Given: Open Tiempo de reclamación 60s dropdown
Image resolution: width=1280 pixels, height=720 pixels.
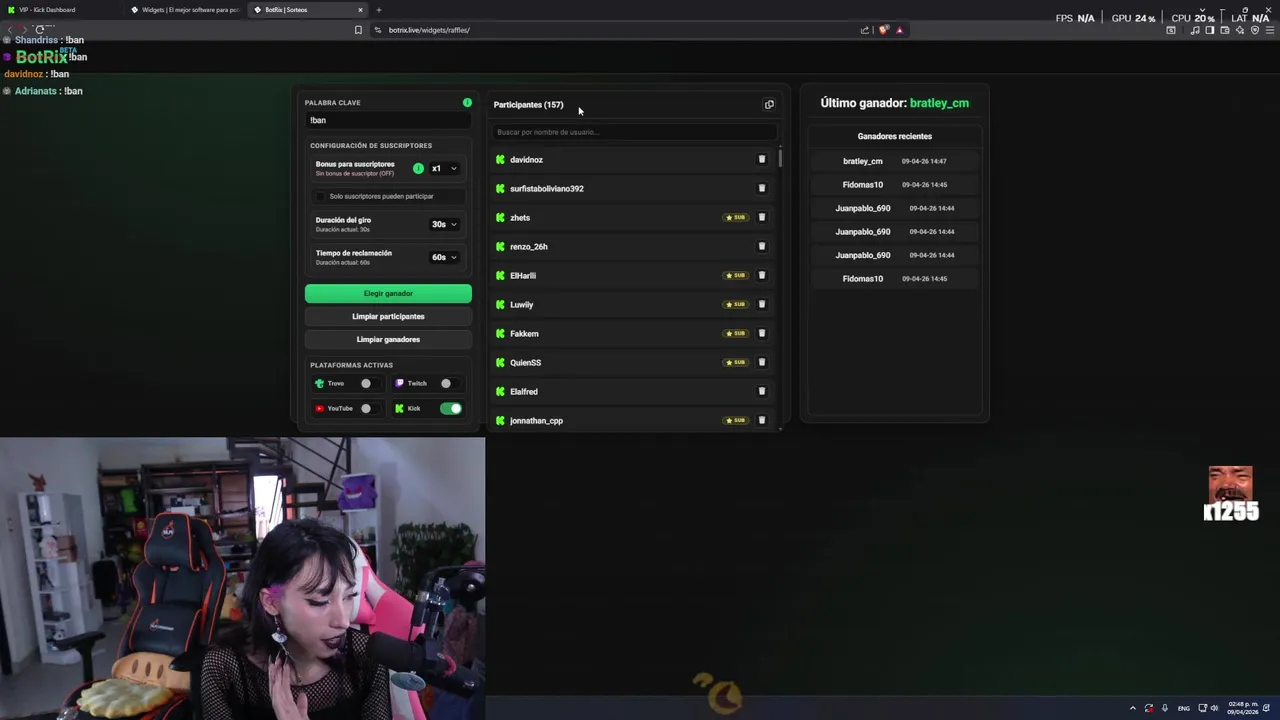Looking at the screenshot, I should pos(444,257).
